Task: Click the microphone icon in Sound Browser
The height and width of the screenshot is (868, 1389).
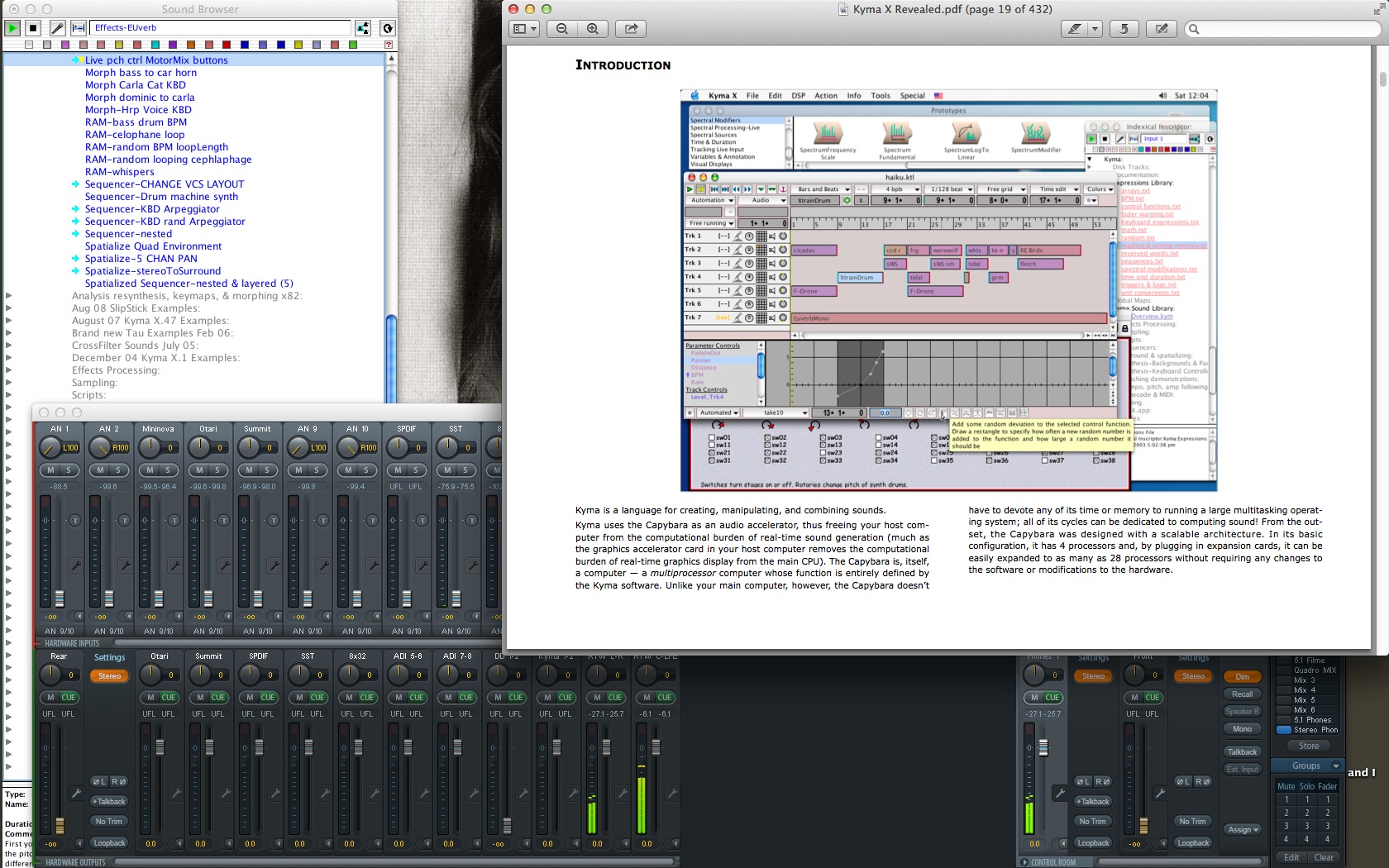Action: [x=57, y=28]
